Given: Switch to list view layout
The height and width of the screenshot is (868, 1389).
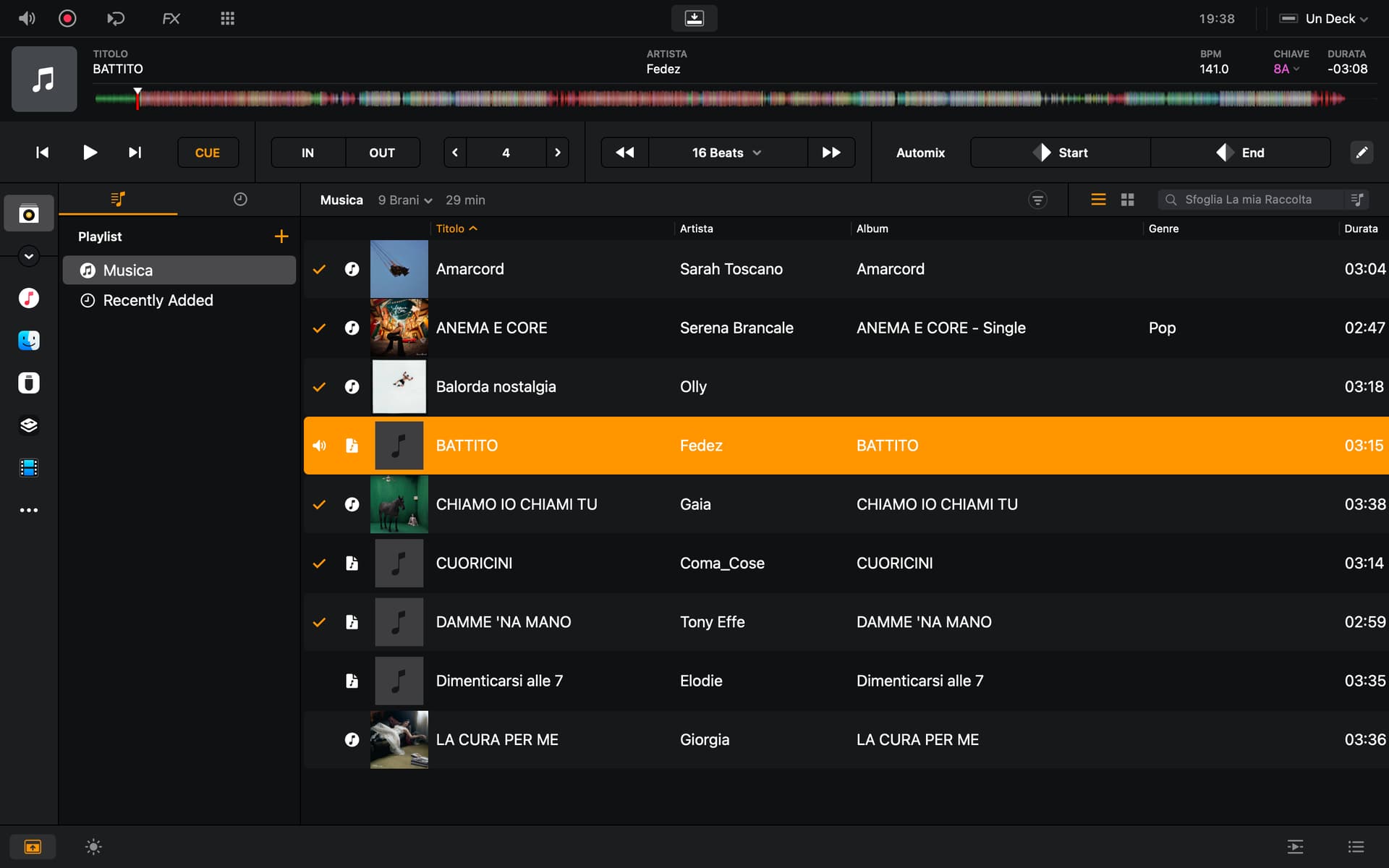Looking at the screenshot, I should 1098,200.
